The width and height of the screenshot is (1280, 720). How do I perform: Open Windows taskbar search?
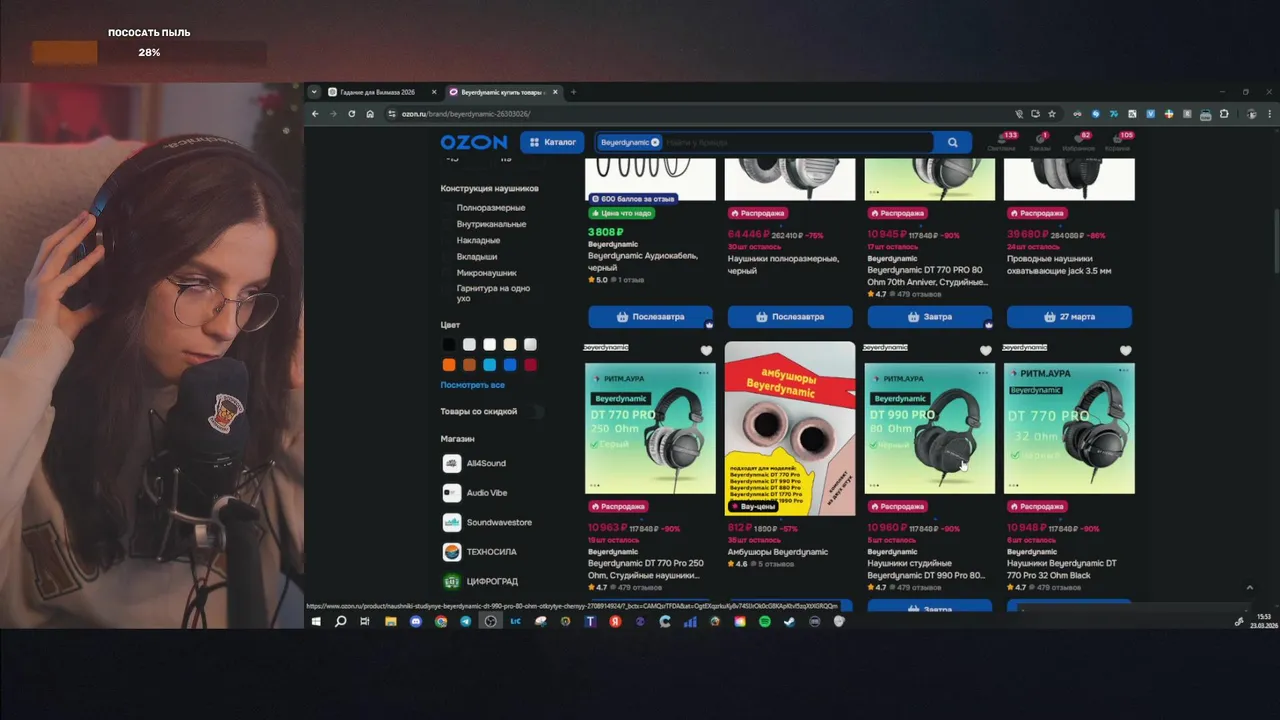coord(340,621)
